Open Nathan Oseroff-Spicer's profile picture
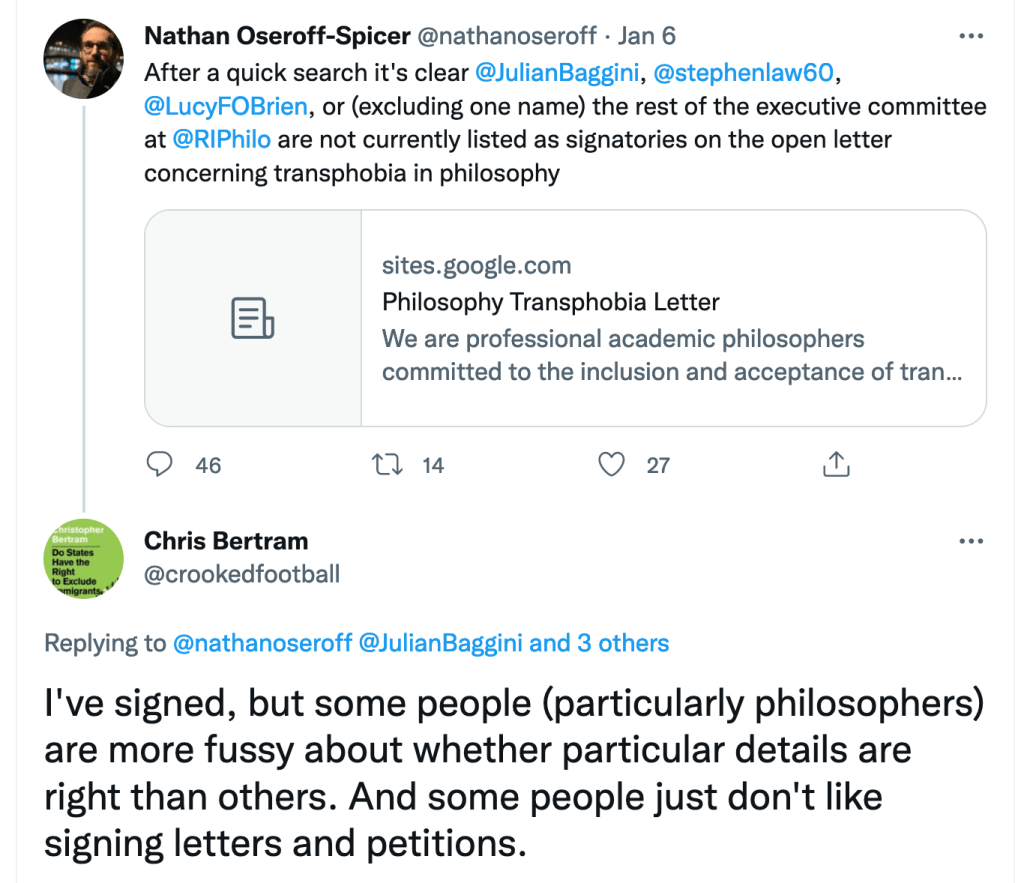This screenshot has height=883, width=1024. 84,58
